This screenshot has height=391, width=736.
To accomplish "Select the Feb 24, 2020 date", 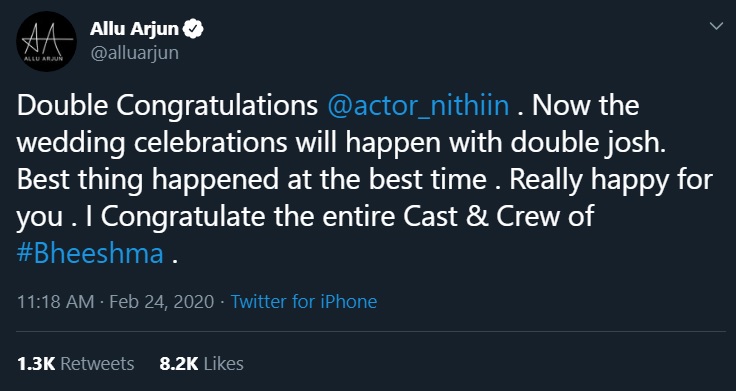I will tap(162, 301).
